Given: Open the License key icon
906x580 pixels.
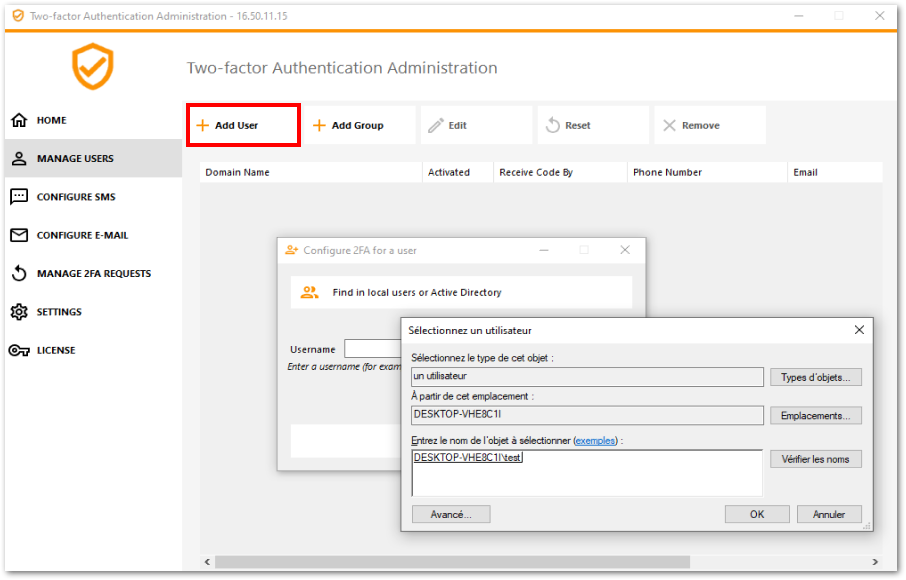Looking at the screenshot, I should pyautogui.click(x=19, y=350).
